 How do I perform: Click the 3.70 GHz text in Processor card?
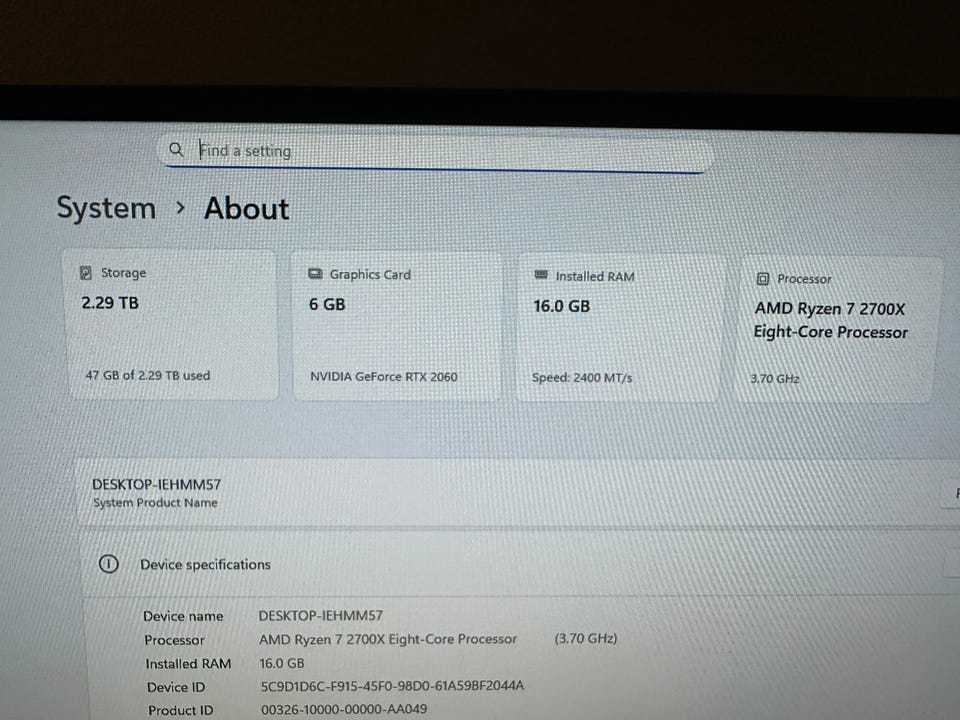click(775, 379)
